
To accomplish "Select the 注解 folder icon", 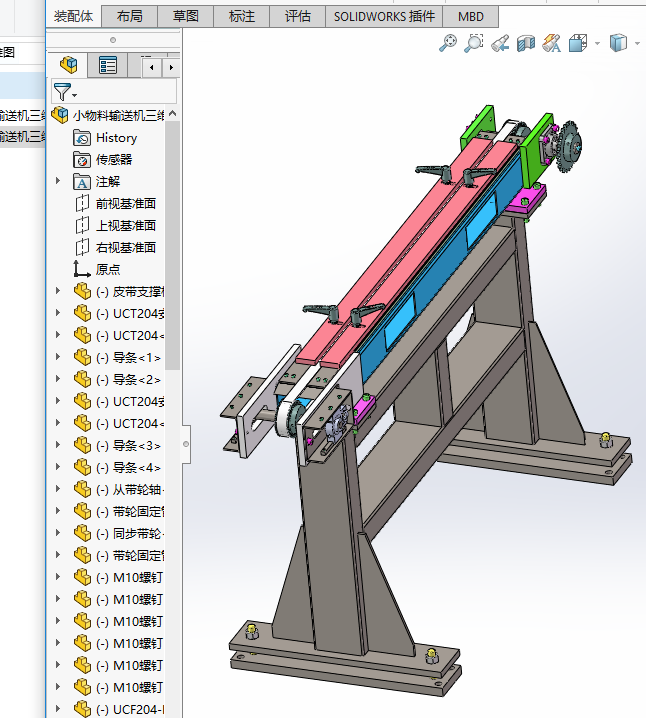I will (x=82, y=182).
